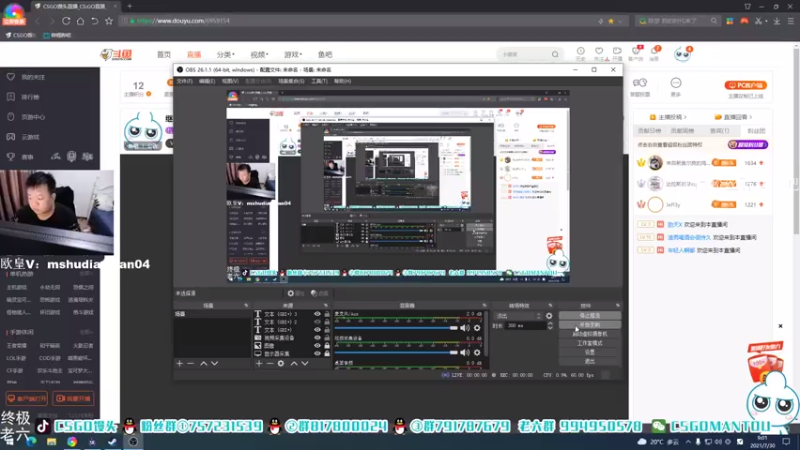Toggle lock on 文本 (GDI+) 3 source
This screenshot has width=800, height=450.
[327, 314]
